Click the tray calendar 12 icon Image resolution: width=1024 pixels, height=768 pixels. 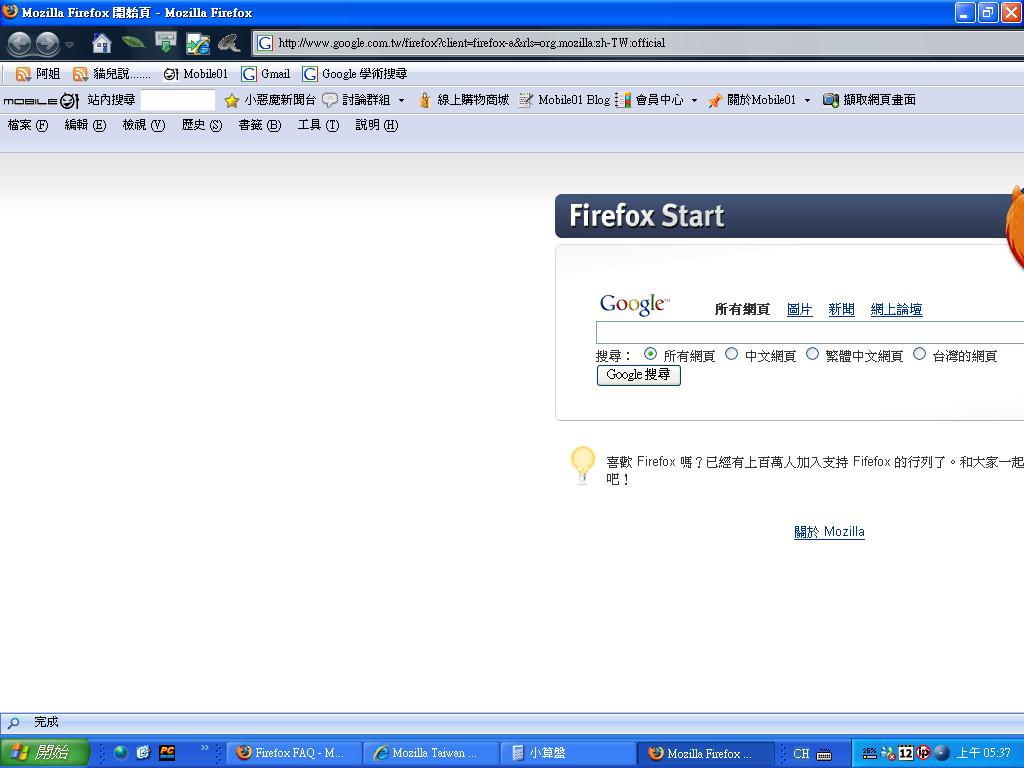(x=906, y=752)
